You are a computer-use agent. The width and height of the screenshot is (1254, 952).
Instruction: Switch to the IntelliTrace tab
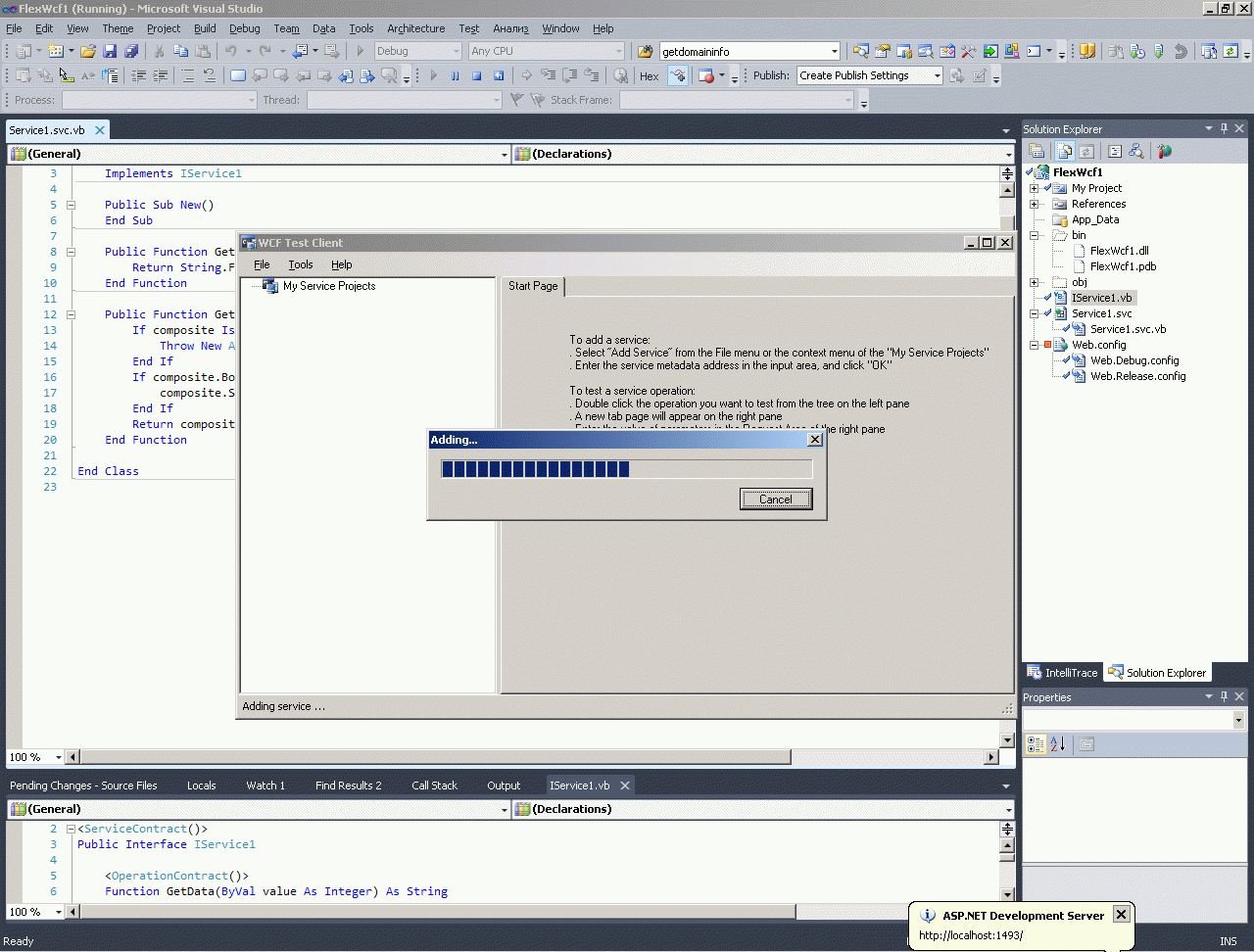[1063, 673]
